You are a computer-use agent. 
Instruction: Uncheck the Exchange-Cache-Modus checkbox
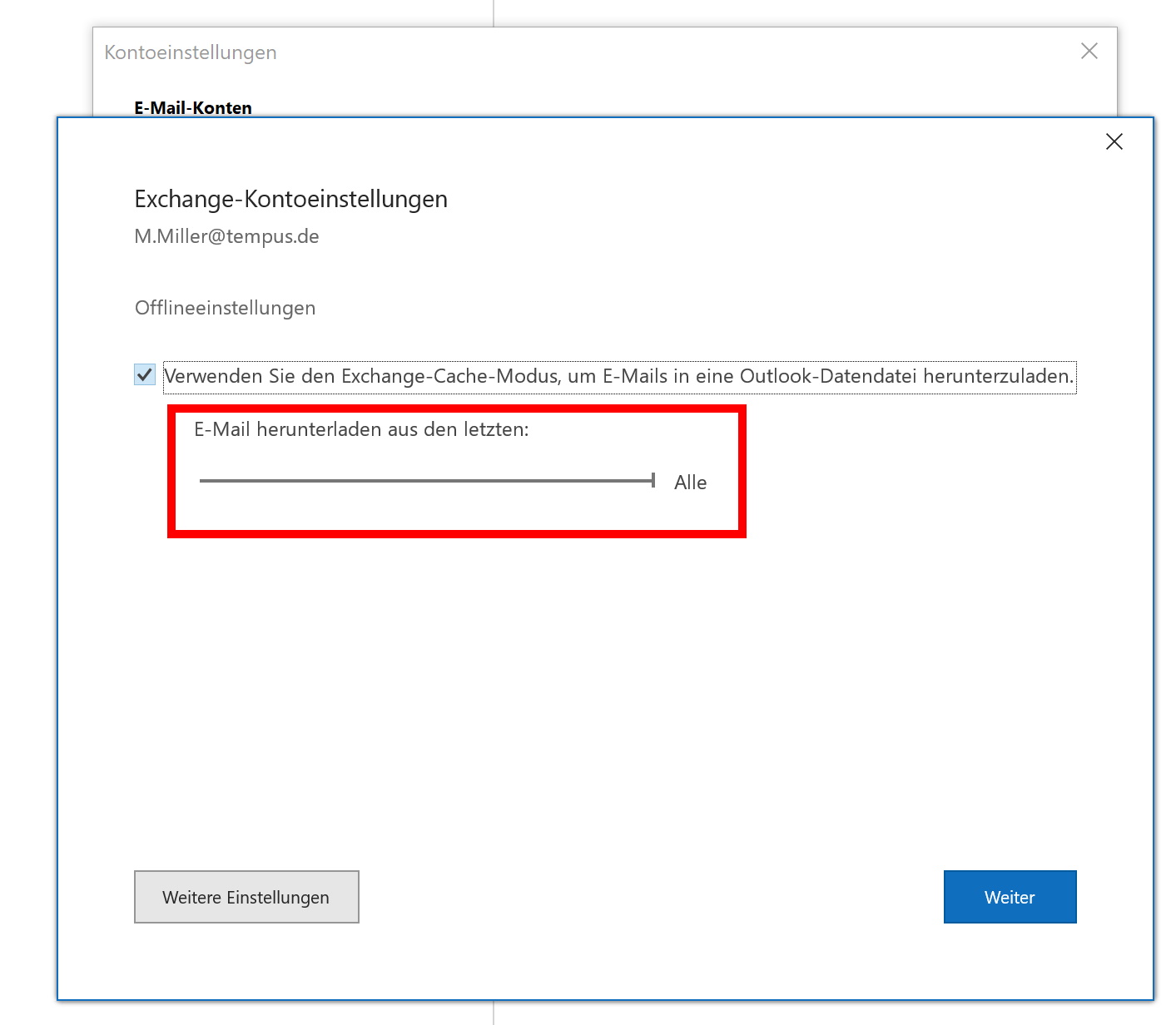click(x=145, y=374)
